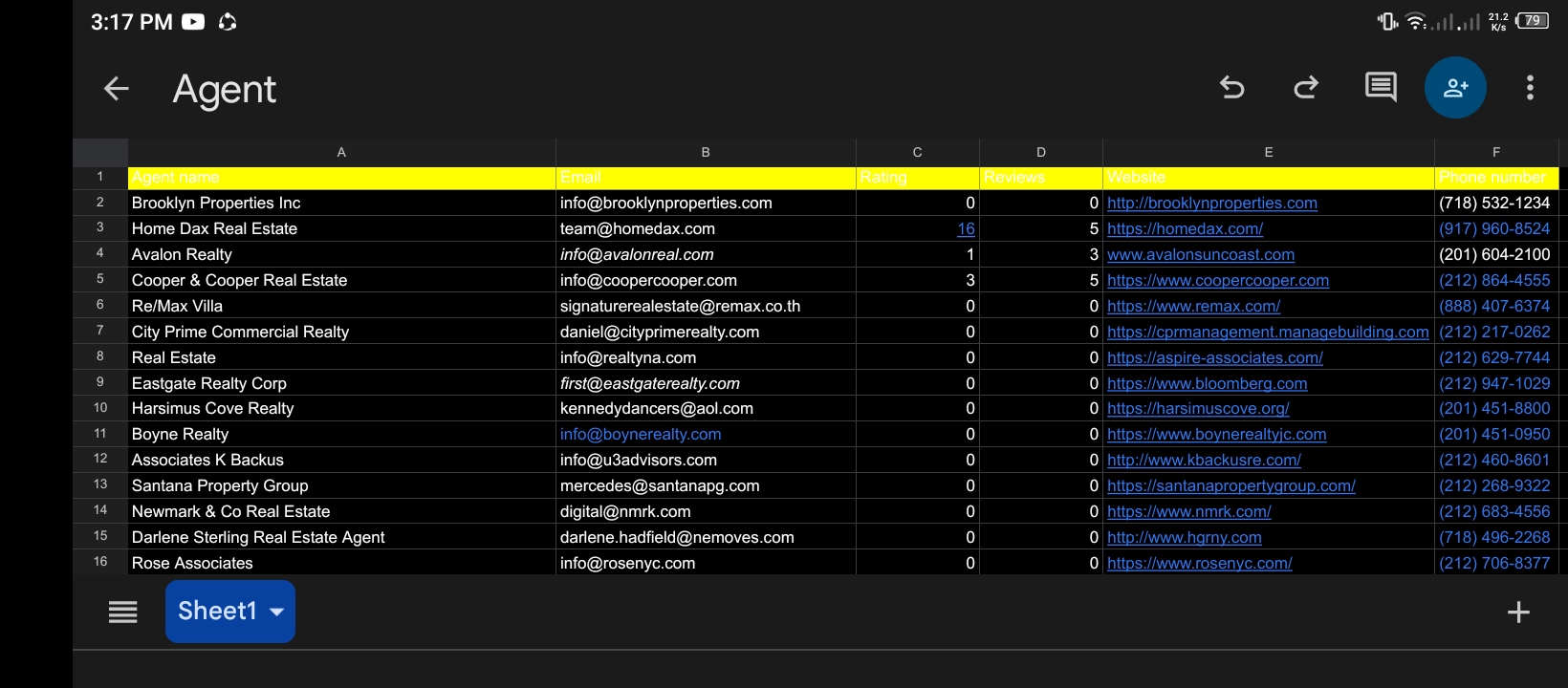This screenshot has width=1568, height=688.
Task: Open the homedax.com website link
Action: click(x=1185, y=228)
